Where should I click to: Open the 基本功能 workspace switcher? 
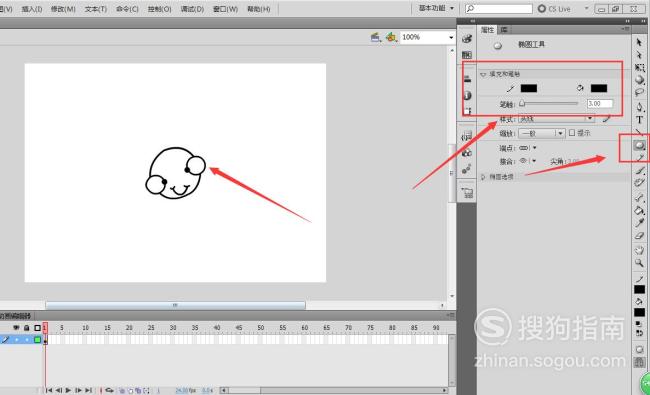pos(436,8)
